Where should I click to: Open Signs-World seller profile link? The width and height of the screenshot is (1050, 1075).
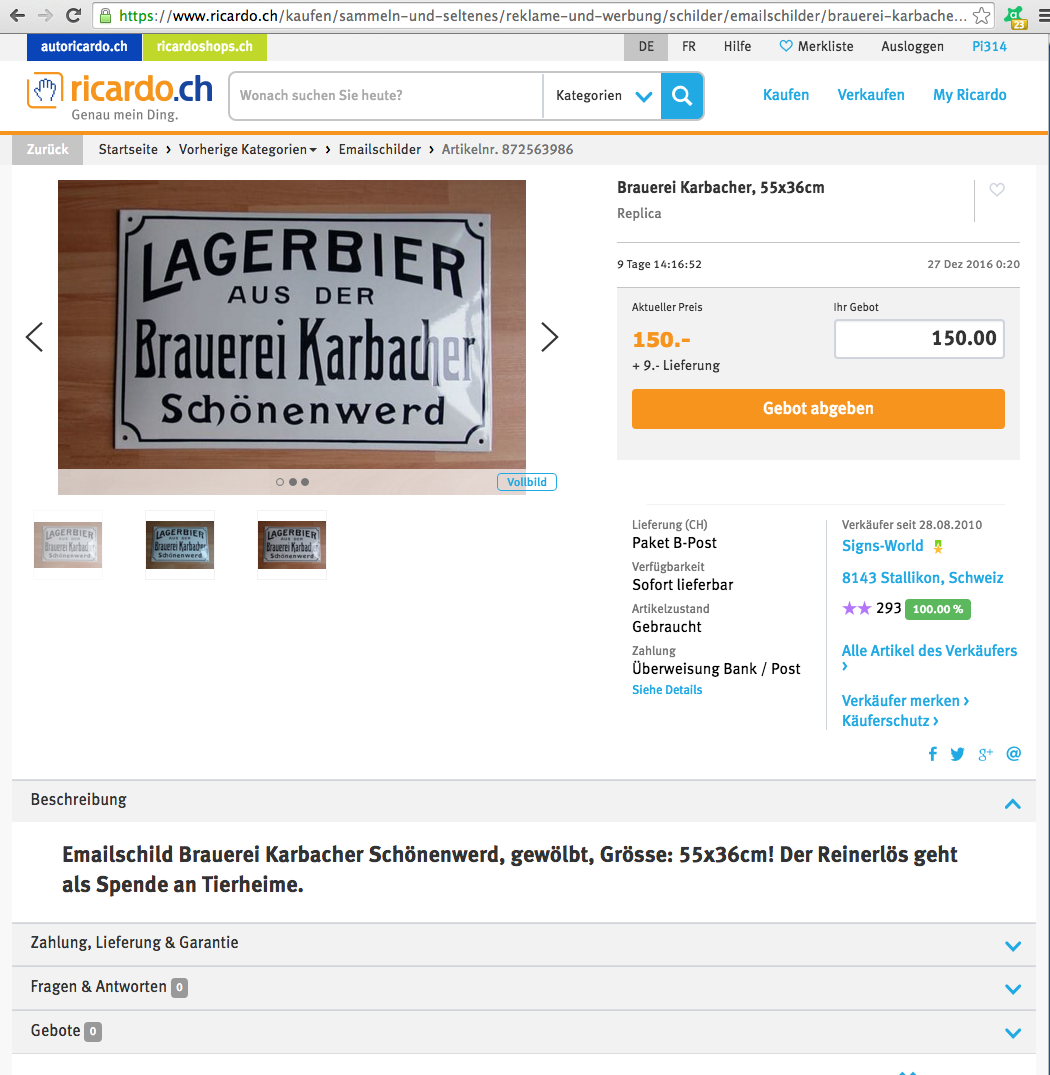pyautogui.click(x=882, y=546)
